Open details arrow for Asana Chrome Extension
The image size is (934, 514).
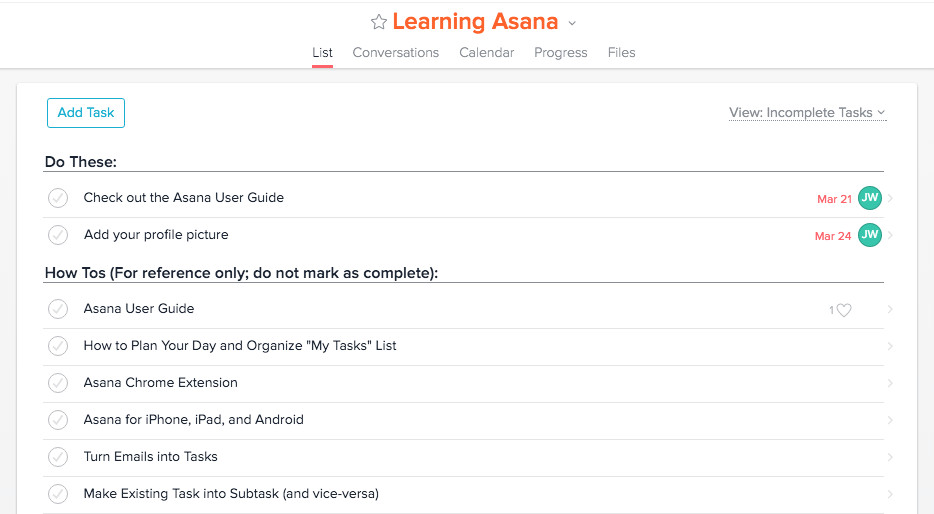890,383
